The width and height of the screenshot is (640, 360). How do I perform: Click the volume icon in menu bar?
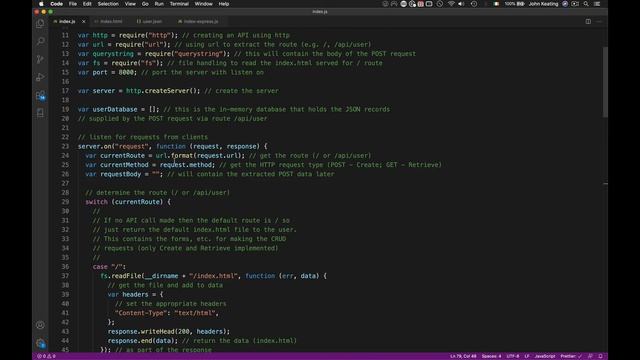461,4
